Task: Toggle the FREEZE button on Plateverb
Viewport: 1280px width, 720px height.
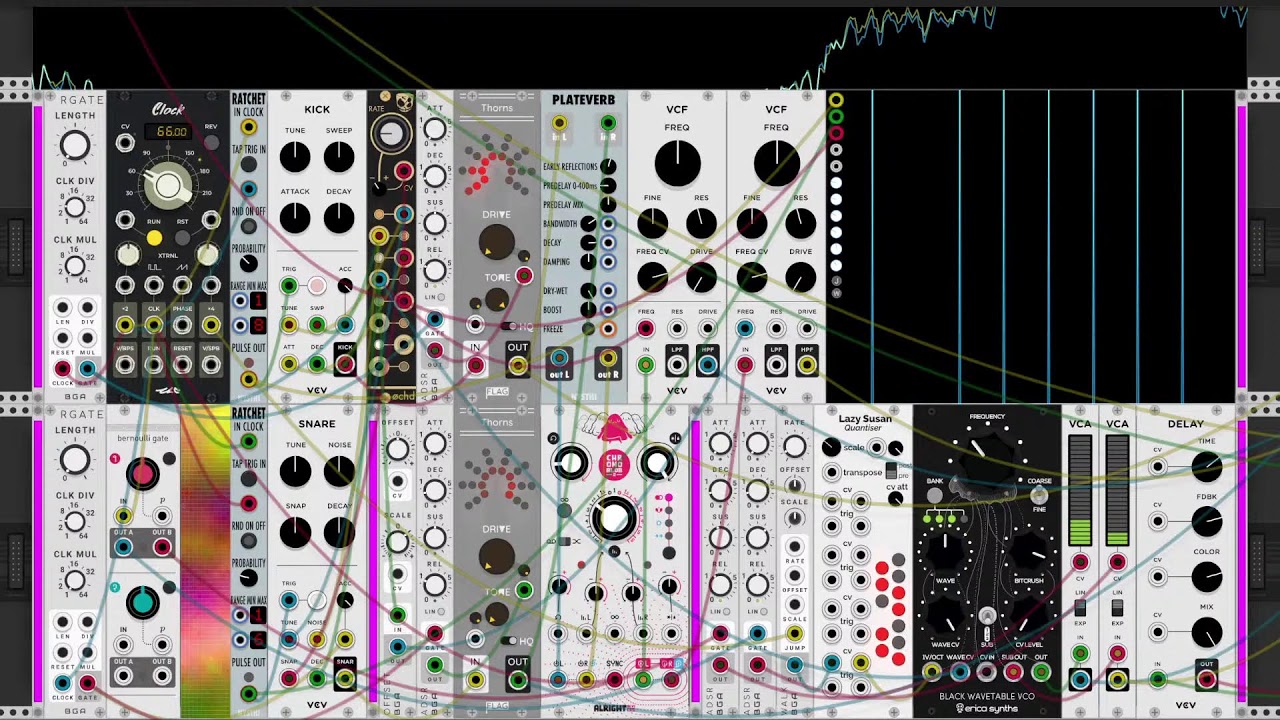Action: 588,328
